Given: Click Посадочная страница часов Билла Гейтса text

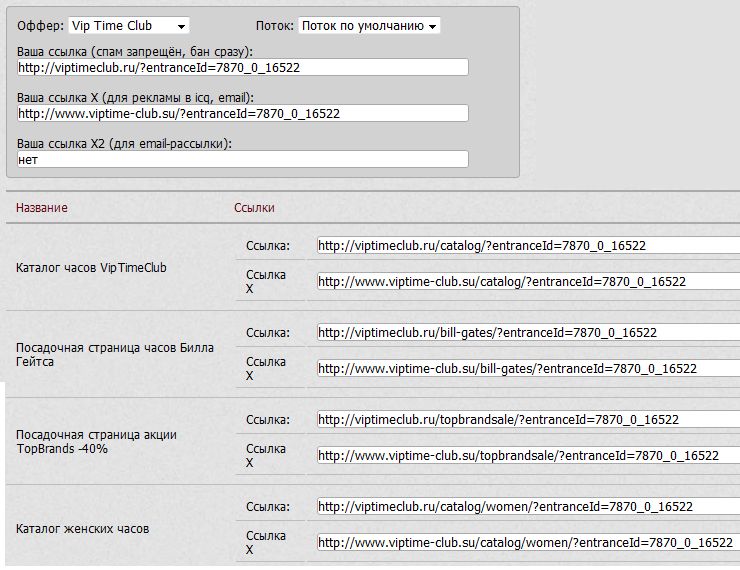Looking at the screenshot, I should pos(115,355).
